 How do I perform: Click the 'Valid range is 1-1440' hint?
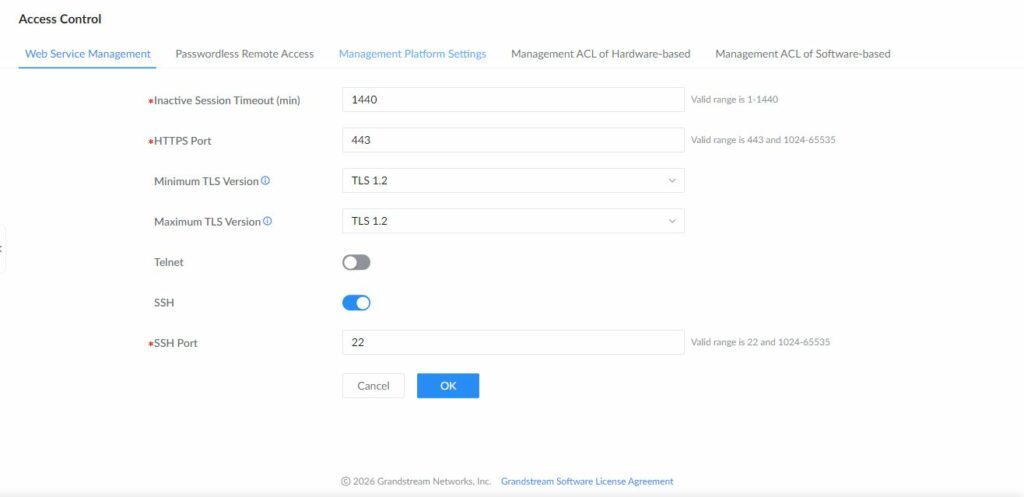734,100
